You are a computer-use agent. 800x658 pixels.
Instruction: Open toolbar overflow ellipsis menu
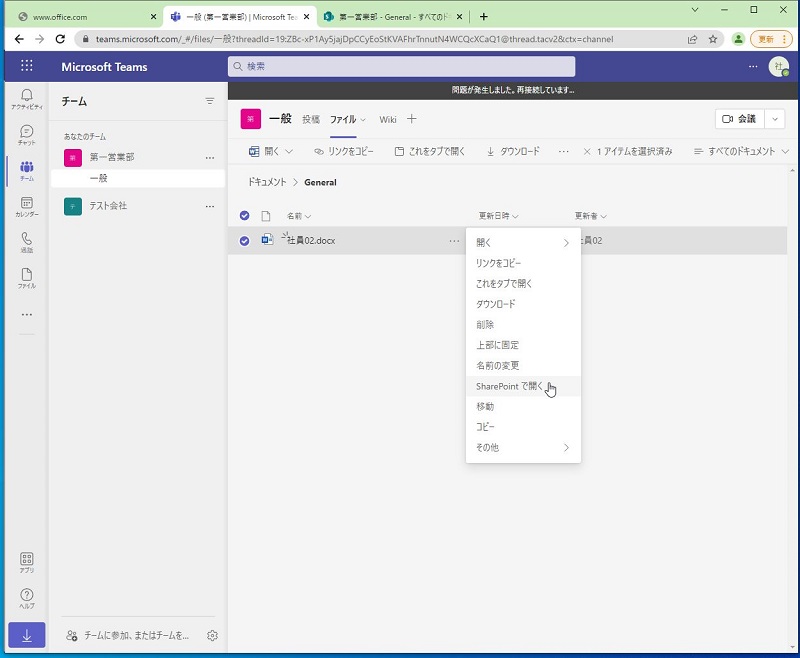coord(563,151)
